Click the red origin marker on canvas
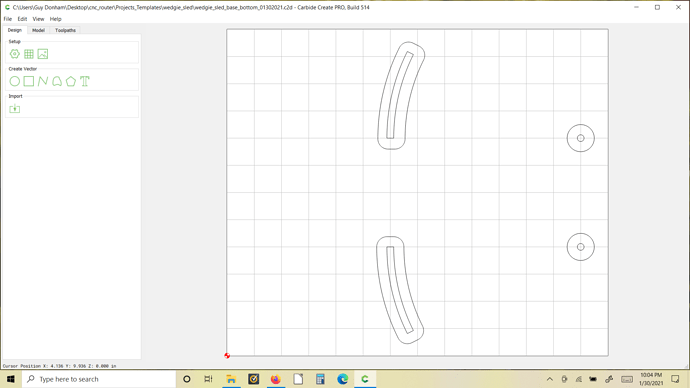 227,355
